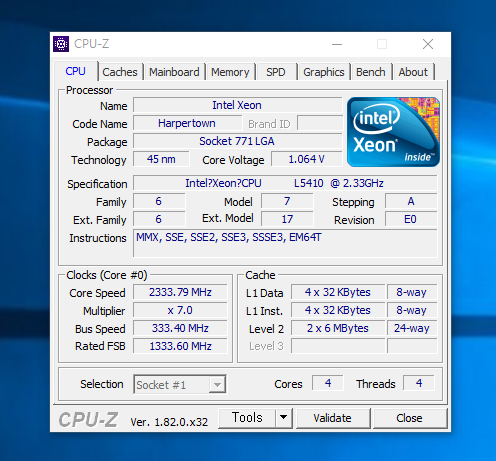Click the Ext. Family value field
496x461 pixels.
tap(159, 219)
